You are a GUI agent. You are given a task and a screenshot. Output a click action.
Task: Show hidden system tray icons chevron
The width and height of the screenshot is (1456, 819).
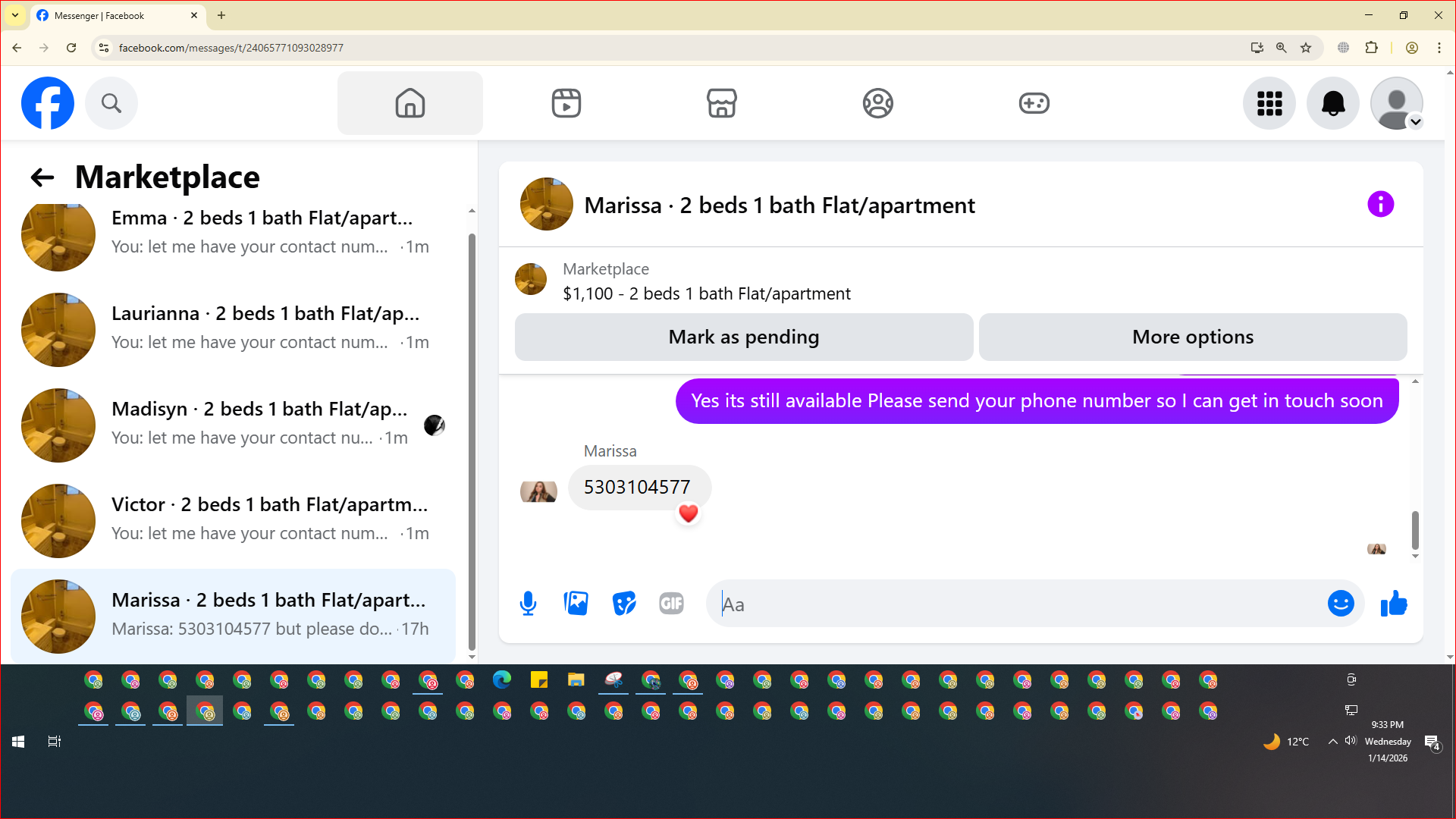(1332, 742)
